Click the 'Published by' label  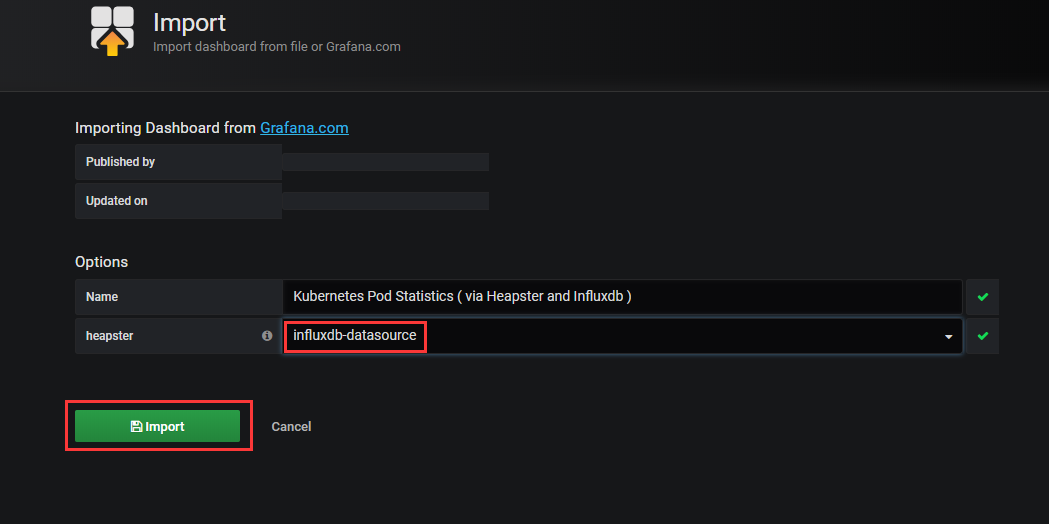pos(120,162)
